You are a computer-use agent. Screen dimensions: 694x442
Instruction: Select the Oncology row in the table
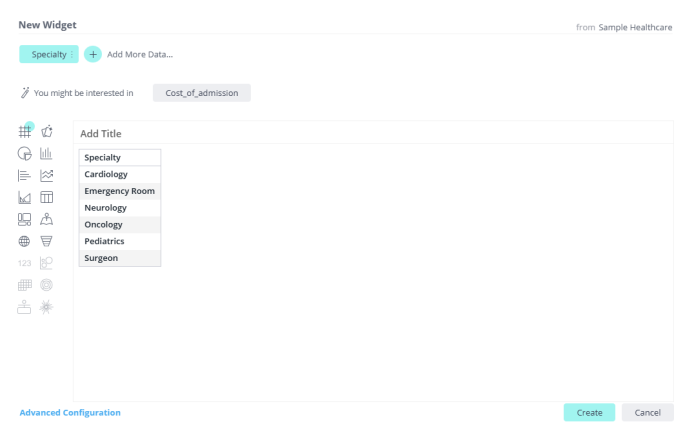(x=119, y=225)
